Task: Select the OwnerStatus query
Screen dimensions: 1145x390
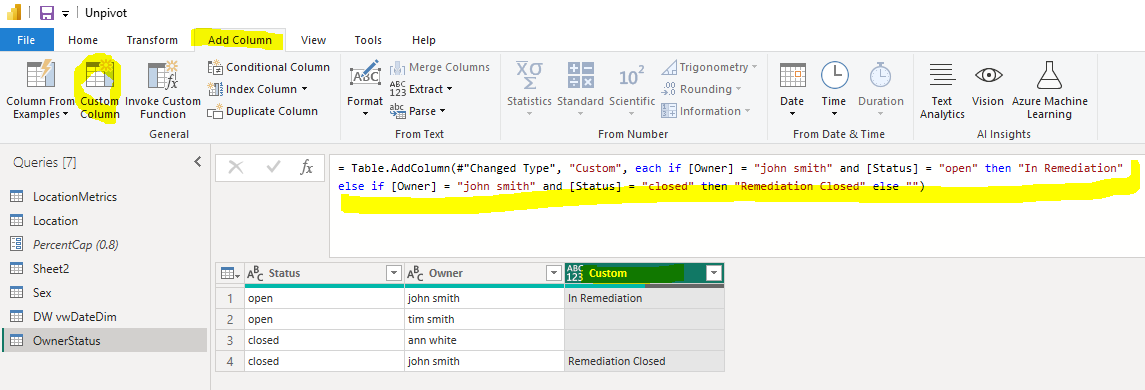Action: pos(104,341)
